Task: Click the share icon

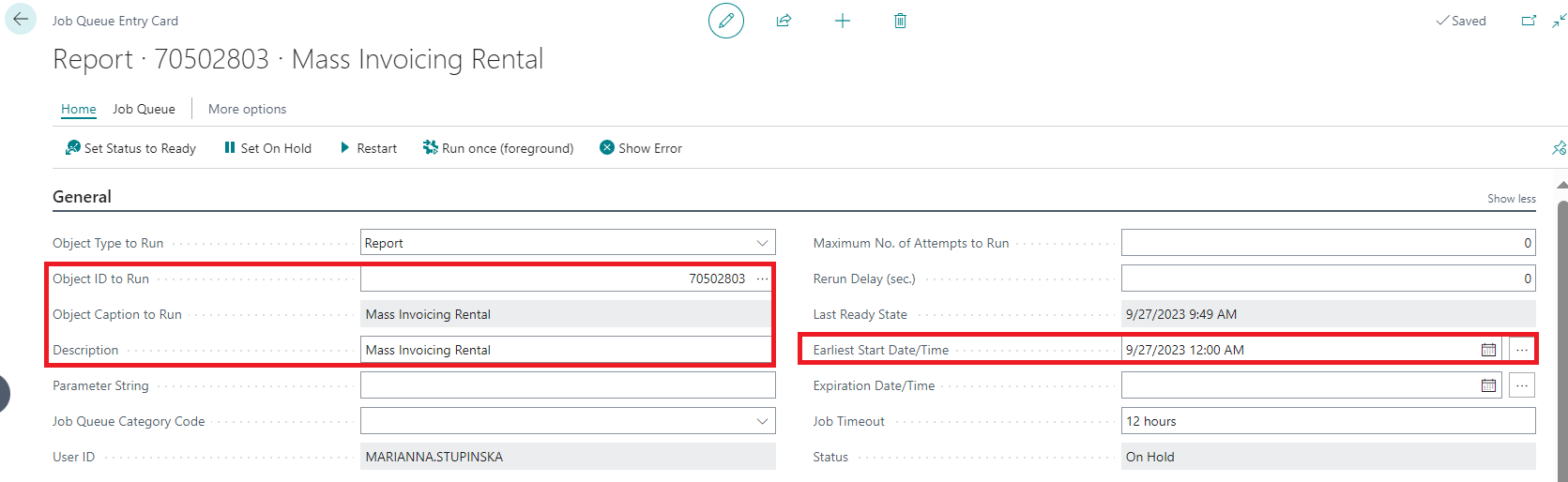Action: (784, 21)
